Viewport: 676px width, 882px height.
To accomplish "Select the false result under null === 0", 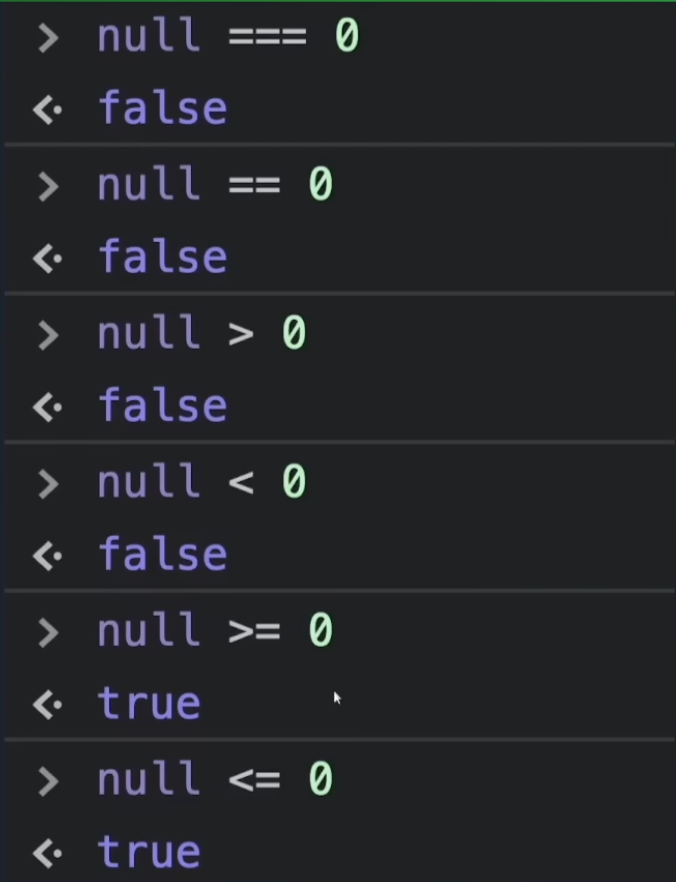I will tap(162, 108).
